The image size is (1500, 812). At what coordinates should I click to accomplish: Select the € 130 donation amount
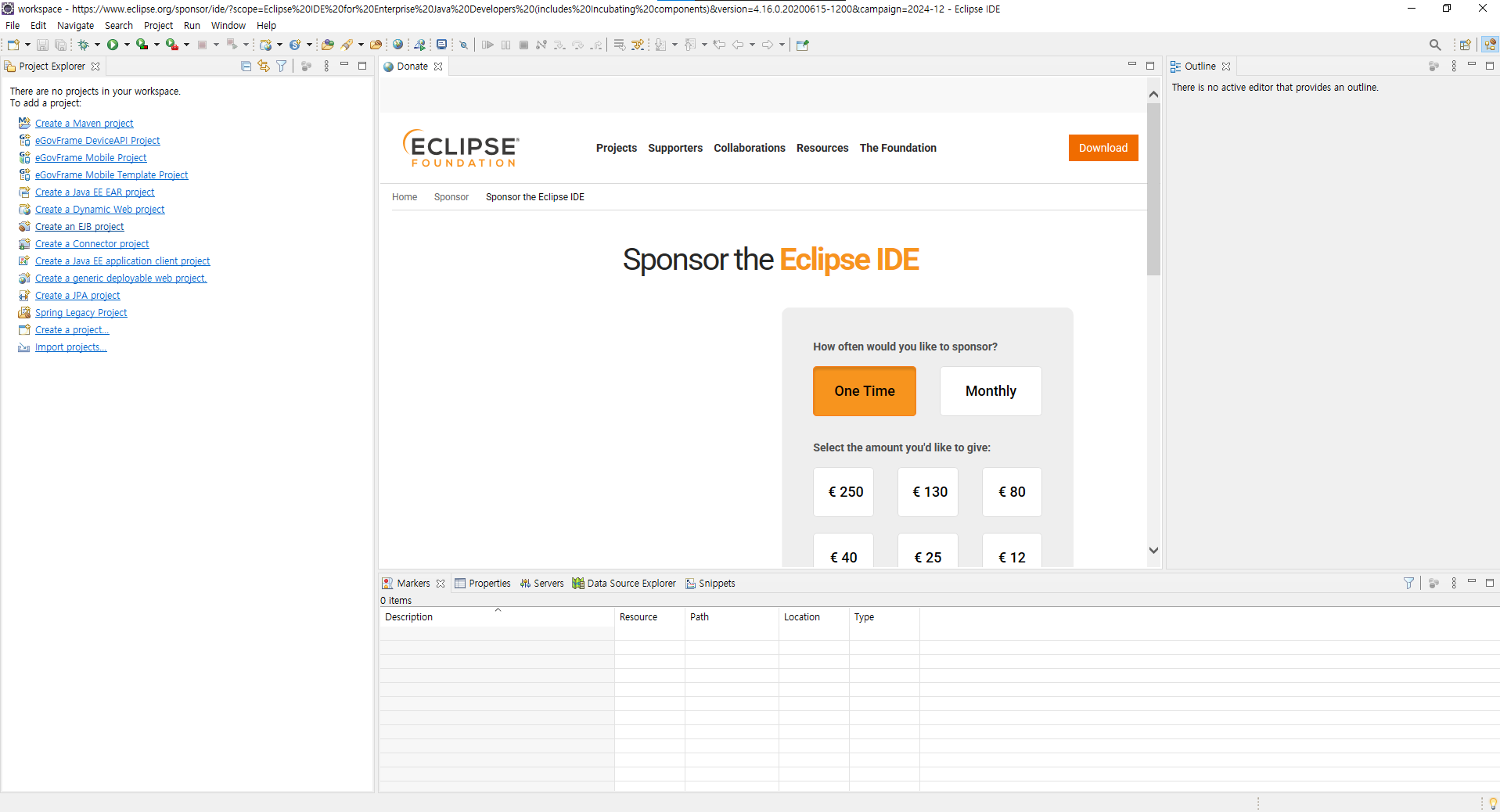[x=928, y=492]
